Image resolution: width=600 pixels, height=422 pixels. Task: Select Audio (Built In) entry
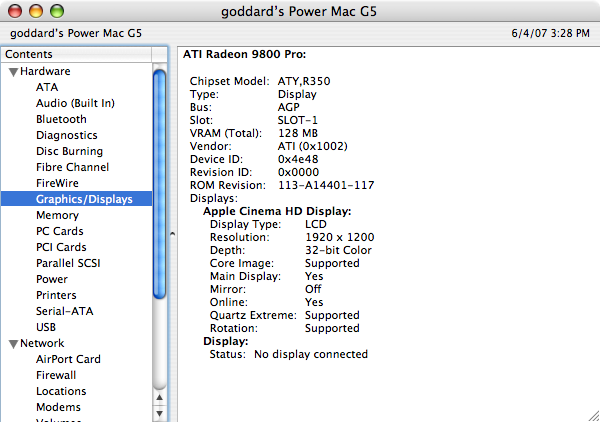click(x=75, y=103)
